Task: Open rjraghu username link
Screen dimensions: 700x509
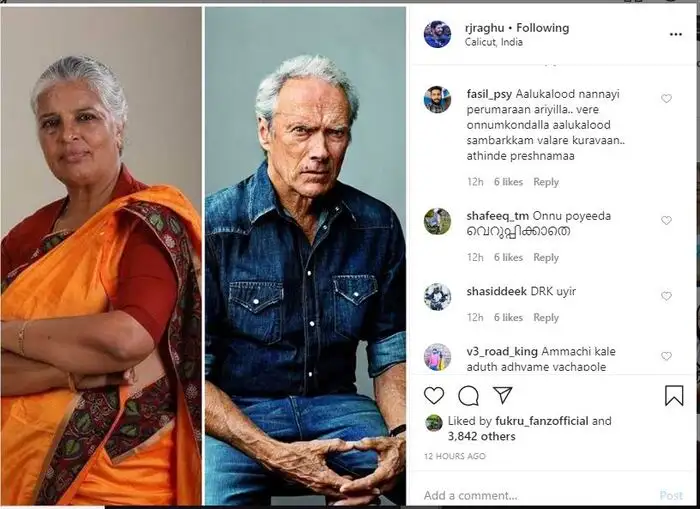Action: pos(484,28)
